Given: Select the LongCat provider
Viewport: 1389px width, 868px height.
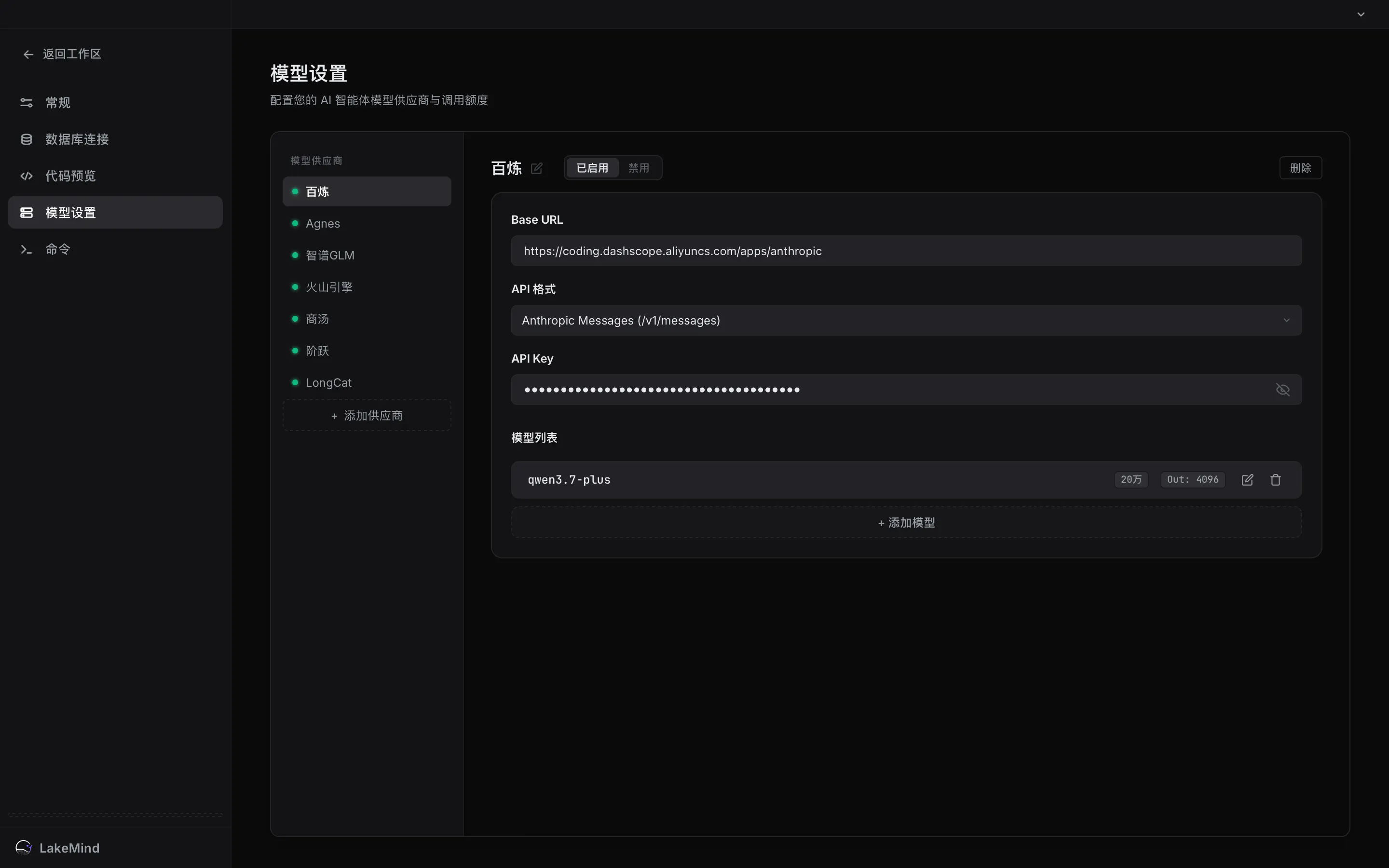Looking at the screenshot, I should 367,382.
